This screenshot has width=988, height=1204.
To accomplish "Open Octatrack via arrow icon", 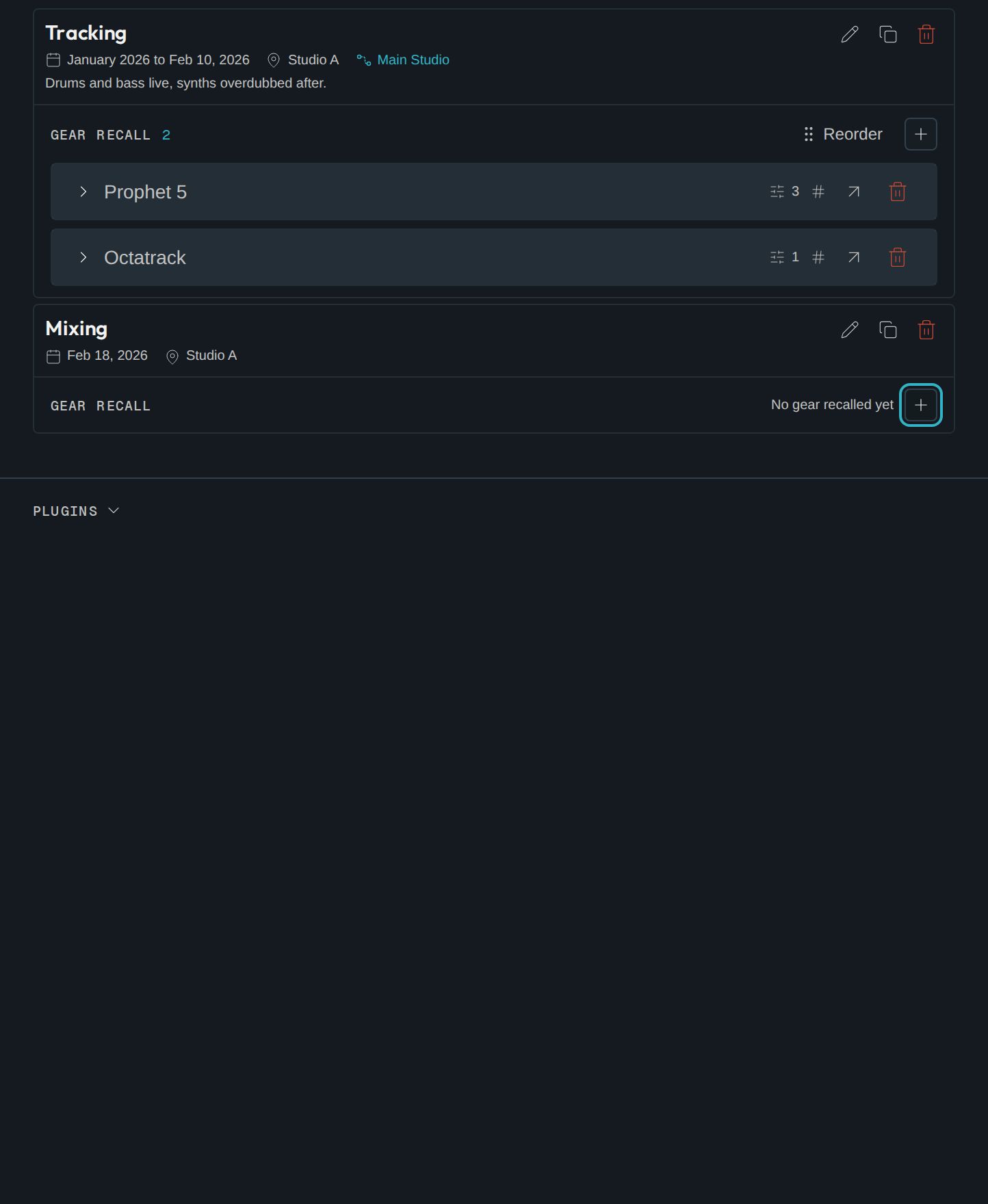I will click(x=854, y=257).
